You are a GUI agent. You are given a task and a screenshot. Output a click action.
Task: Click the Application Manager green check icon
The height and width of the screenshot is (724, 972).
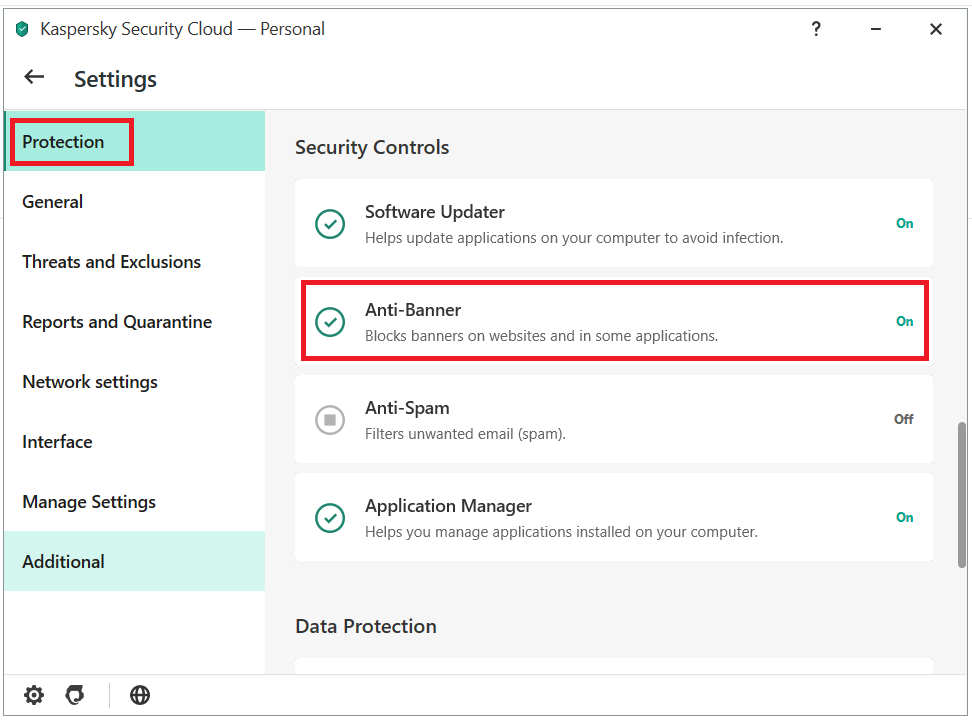click(x=330, y=518)
